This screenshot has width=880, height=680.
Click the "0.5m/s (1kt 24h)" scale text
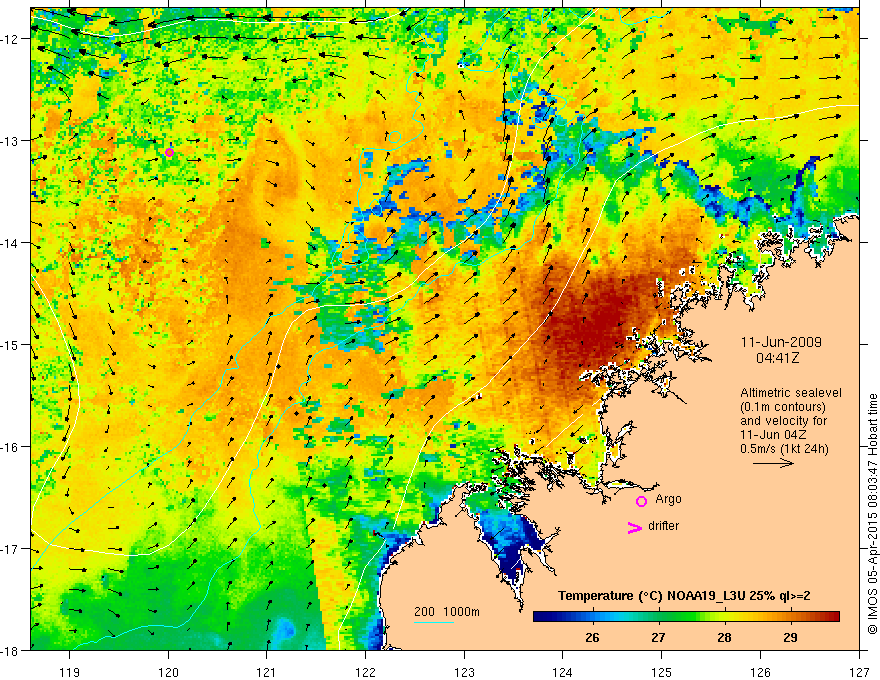(784, 449)
